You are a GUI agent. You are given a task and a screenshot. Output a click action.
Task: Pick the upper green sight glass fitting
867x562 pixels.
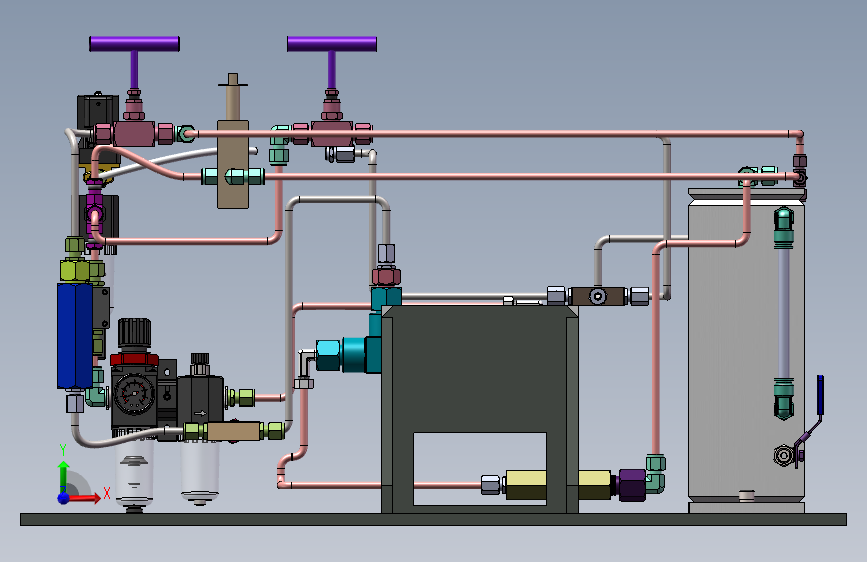coord(784,227)
